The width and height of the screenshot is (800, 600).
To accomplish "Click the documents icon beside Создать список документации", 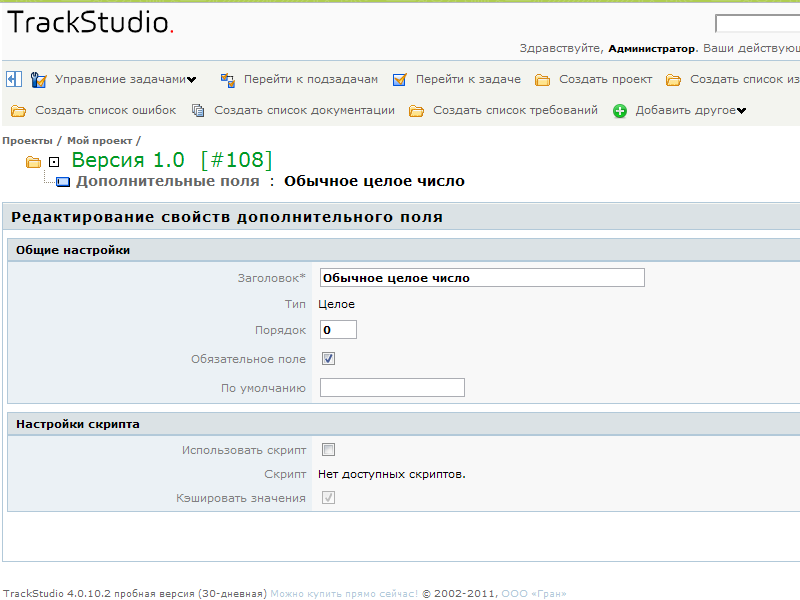I will point(198,111).
